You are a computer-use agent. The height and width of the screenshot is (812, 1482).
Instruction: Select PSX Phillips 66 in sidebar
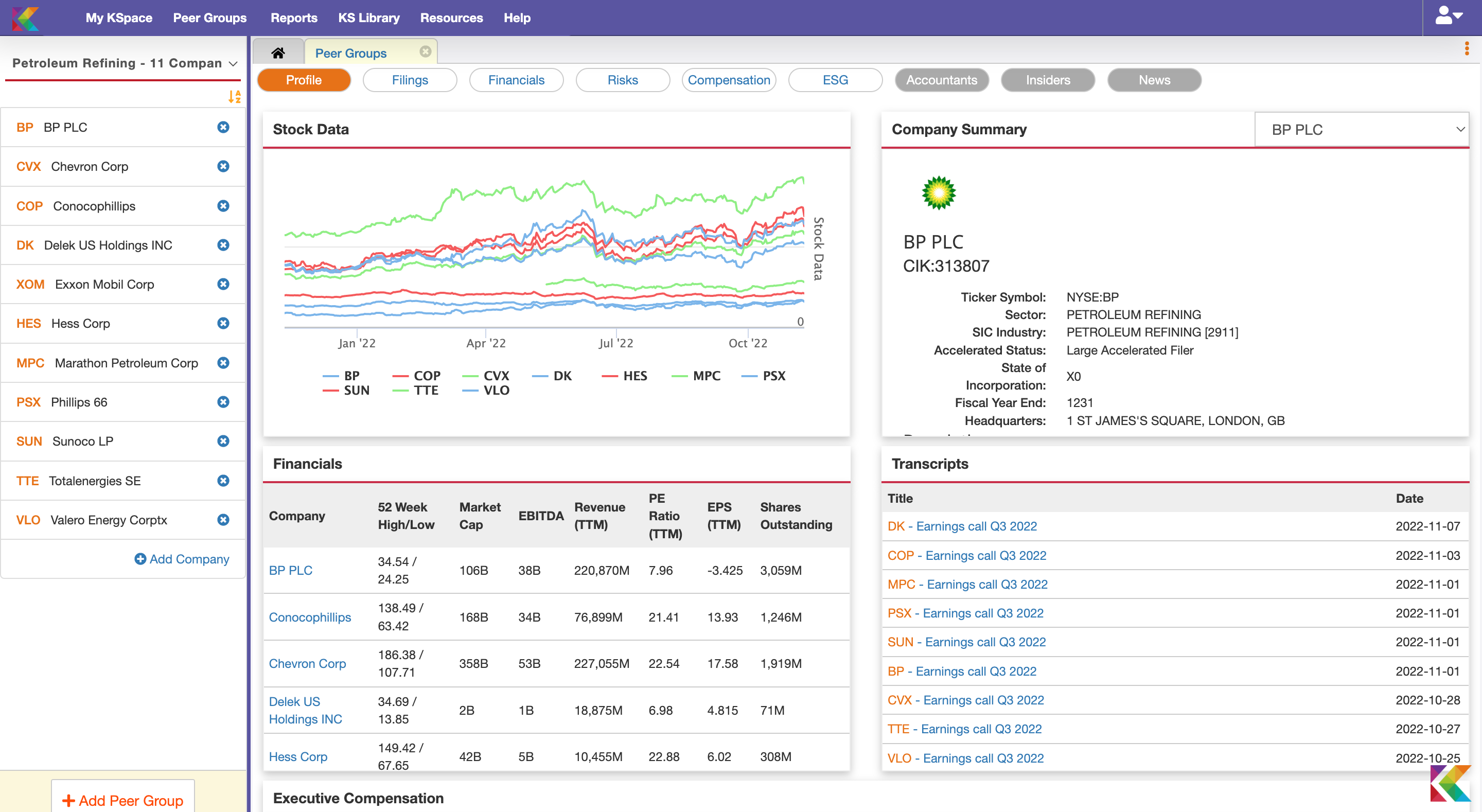123,402
